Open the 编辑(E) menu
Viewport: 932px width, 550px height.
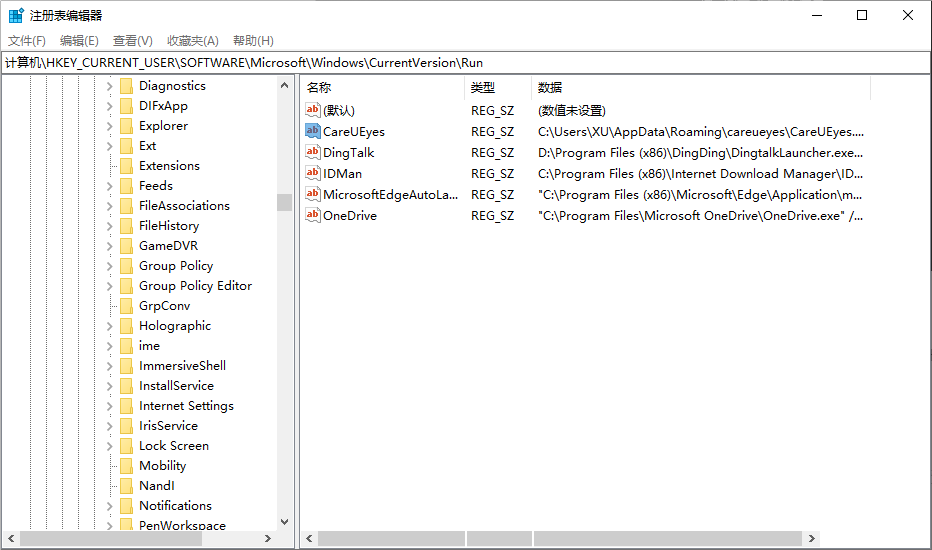79,40
